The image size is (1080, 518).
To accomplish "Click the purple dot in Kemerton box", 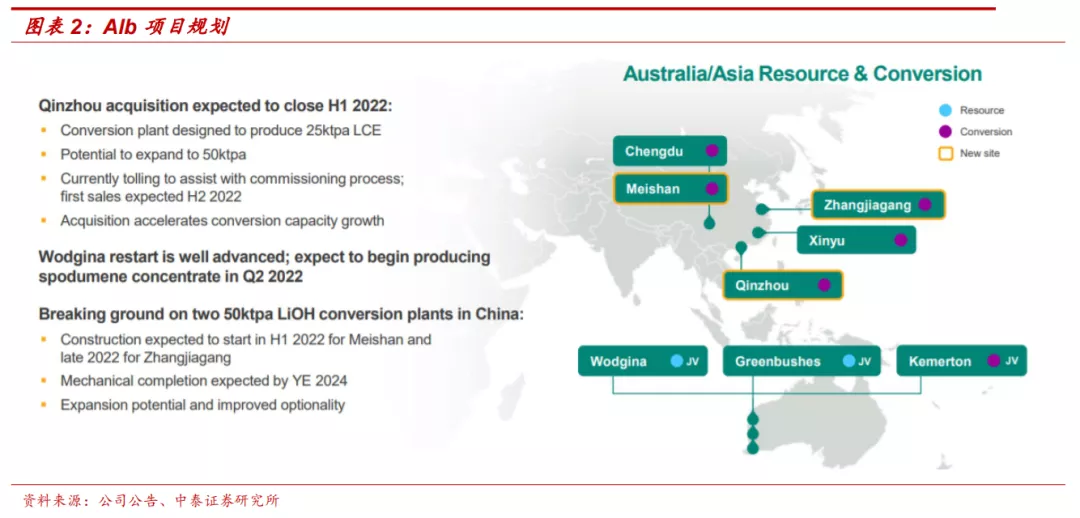I will click(x=993, y=361).
